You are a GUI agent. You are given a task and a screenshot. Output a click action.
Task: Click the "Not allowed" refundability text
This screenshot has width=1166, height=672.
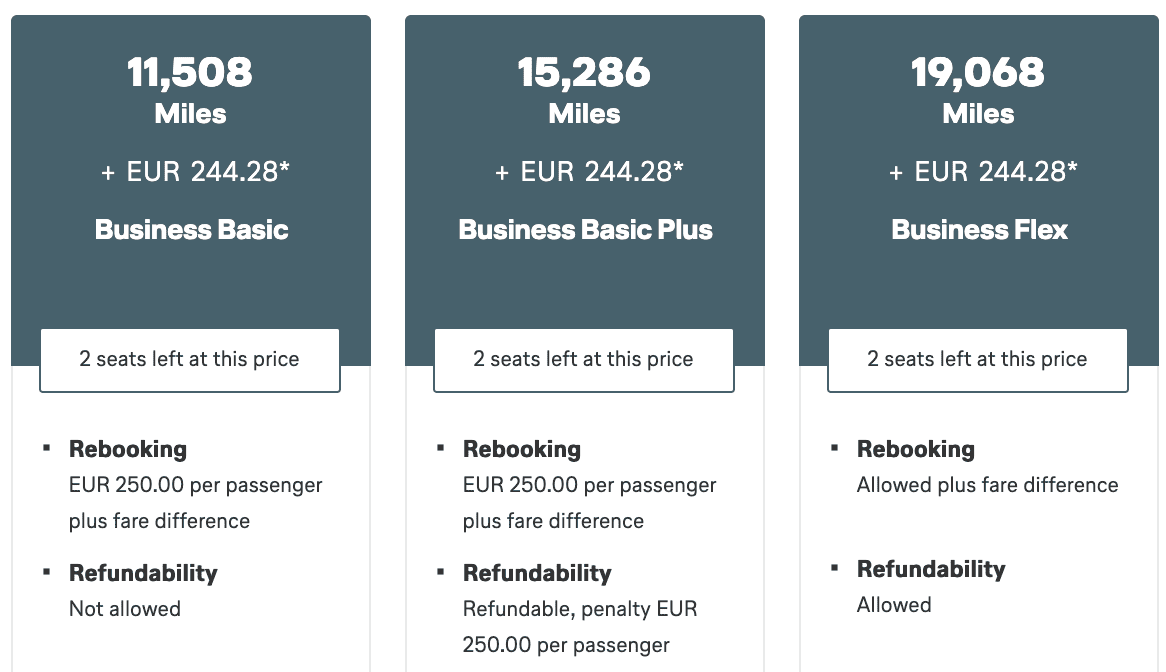coord(125,609)
